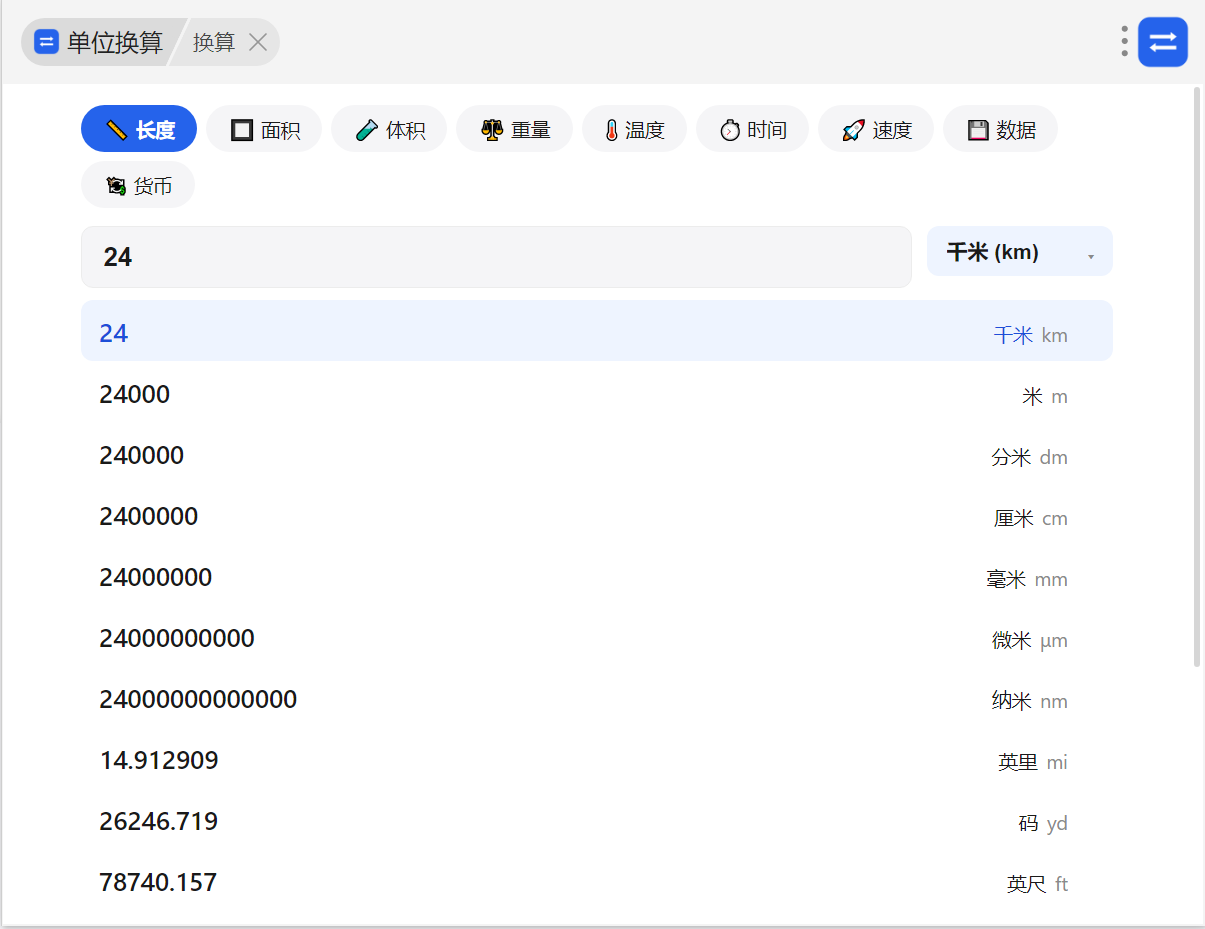Select the 78740.157 英尺 ft result row

point(597,883)
